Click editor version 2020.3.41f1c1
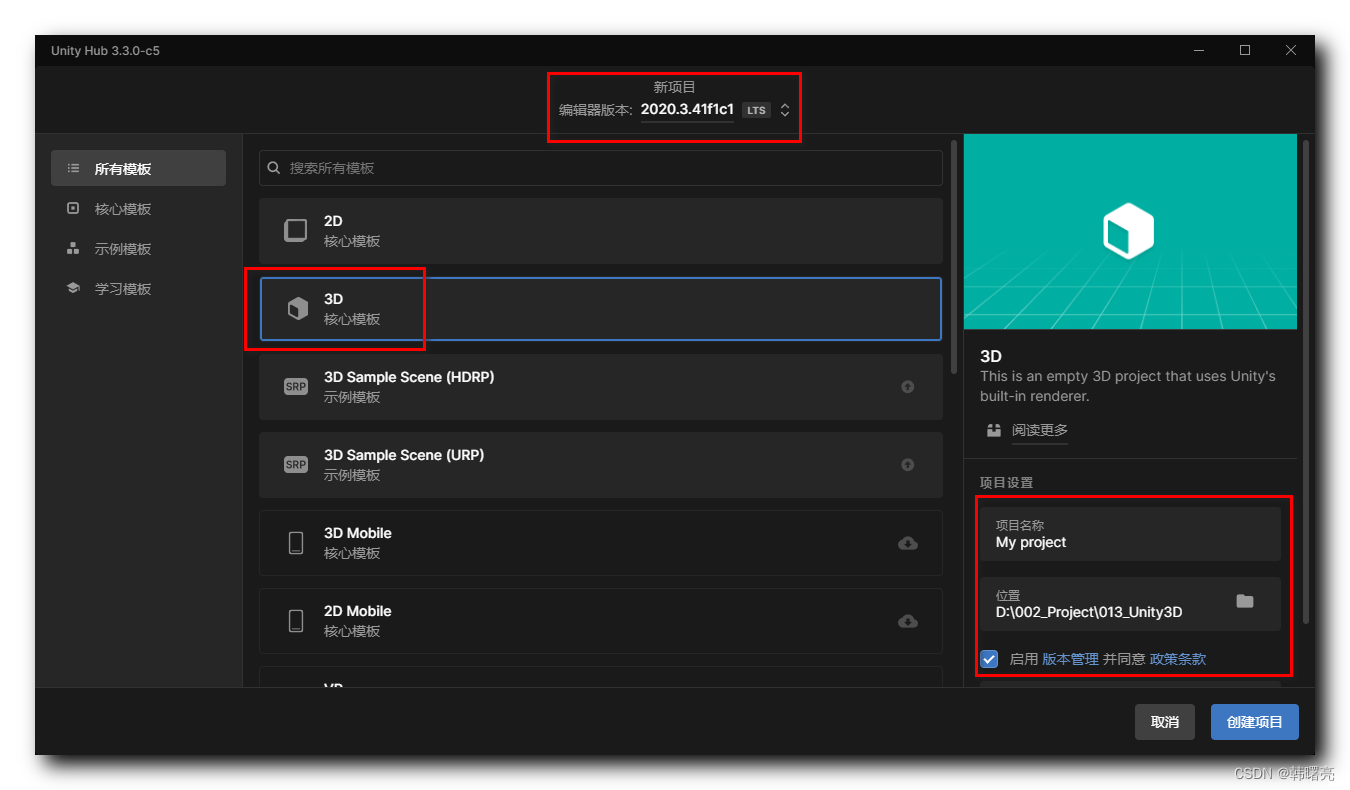Image resolution: width=1350 pixels, height=790 pixels. [687, 110]
